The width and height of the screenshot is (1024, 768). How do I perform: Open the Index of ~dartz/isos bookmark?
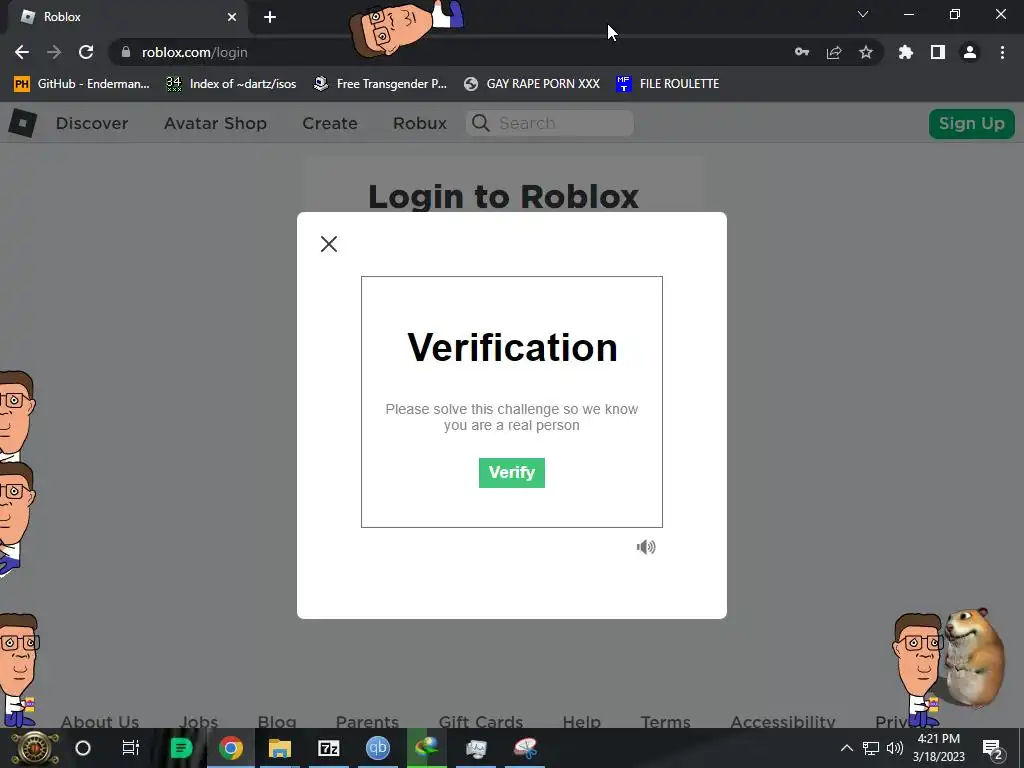click(231, 84)
